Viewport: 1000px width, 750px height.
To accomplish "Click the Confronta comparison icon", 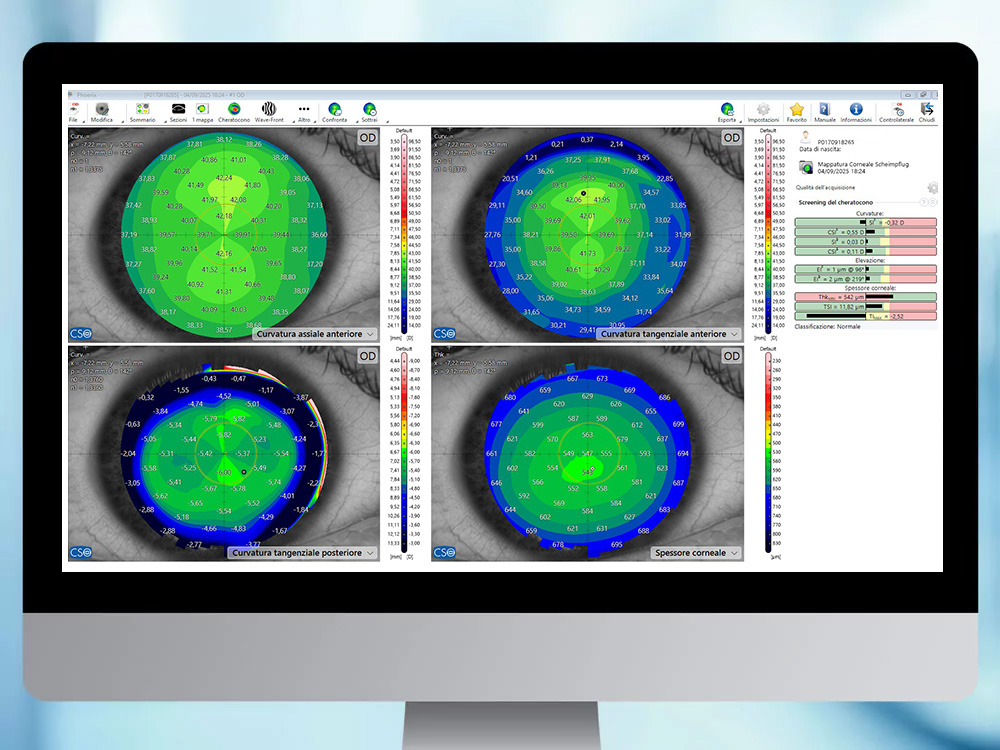I will 334,110.
